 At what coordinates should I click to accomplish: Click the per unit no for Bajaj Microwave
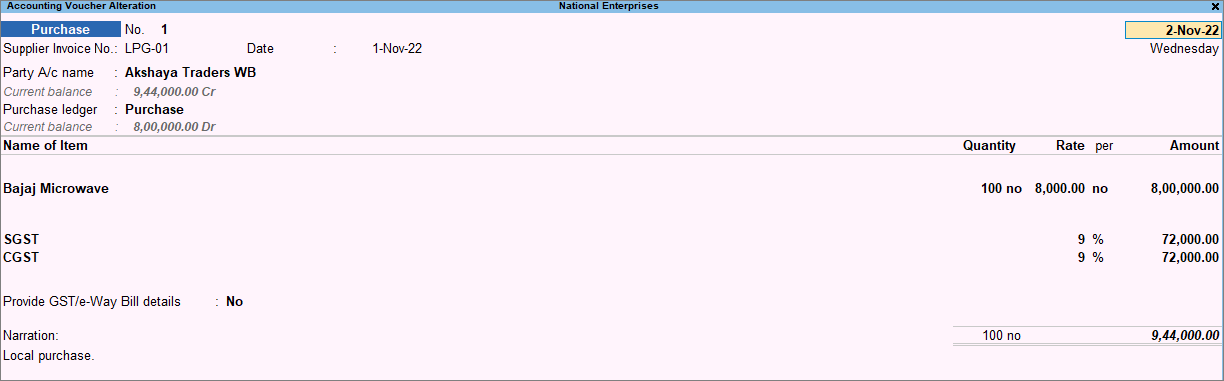pyautogui.click(x=1100, y=188)
